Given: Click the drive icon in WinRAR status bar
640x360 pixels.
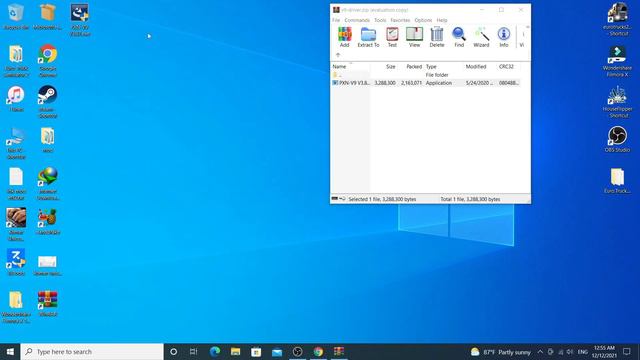Looking at the screenshot, I should pos(335,199).
